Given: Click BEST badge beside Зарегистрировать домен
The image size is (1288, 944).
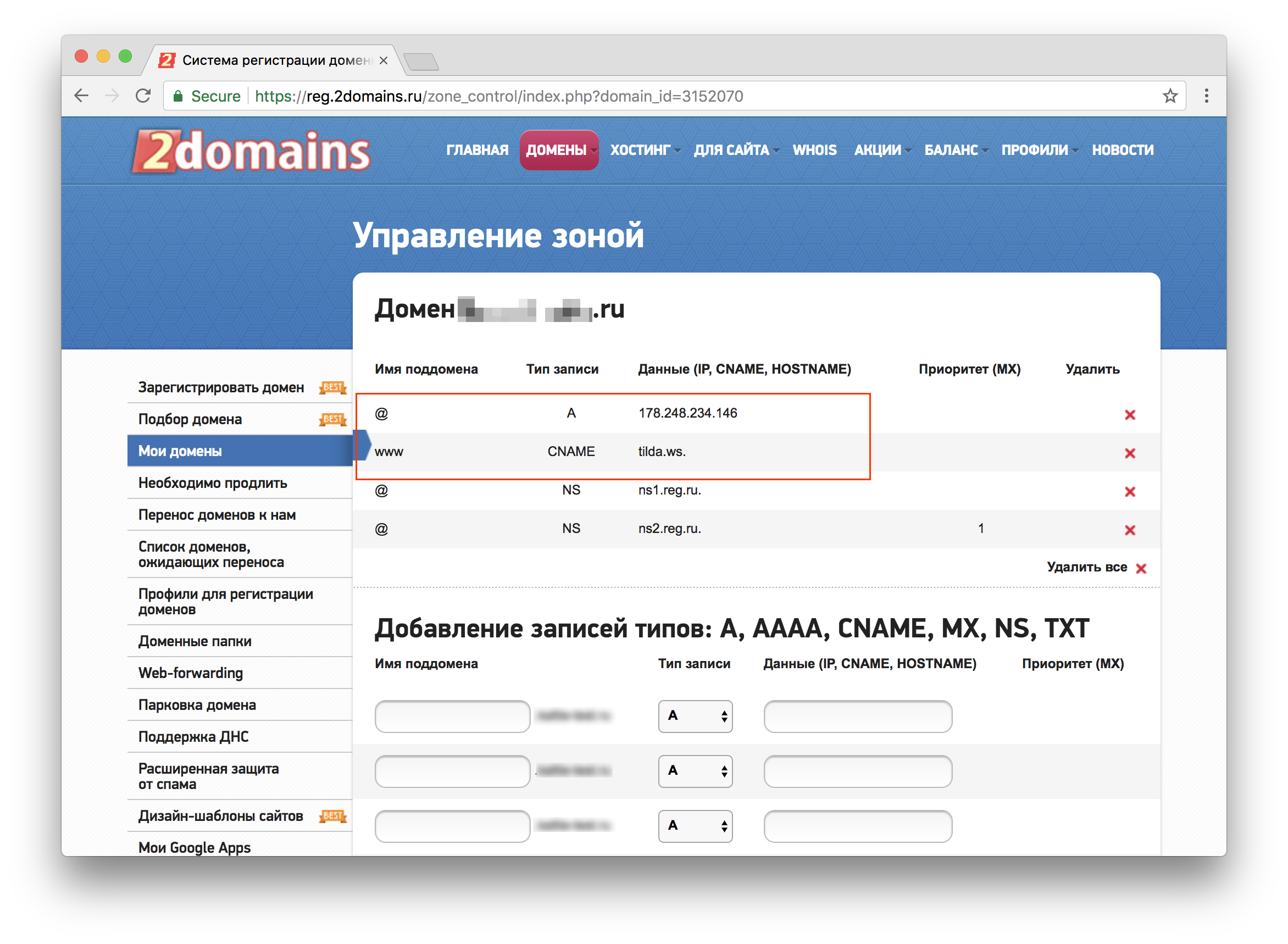Looking at the screenshot, I should (x=332, y=388).
